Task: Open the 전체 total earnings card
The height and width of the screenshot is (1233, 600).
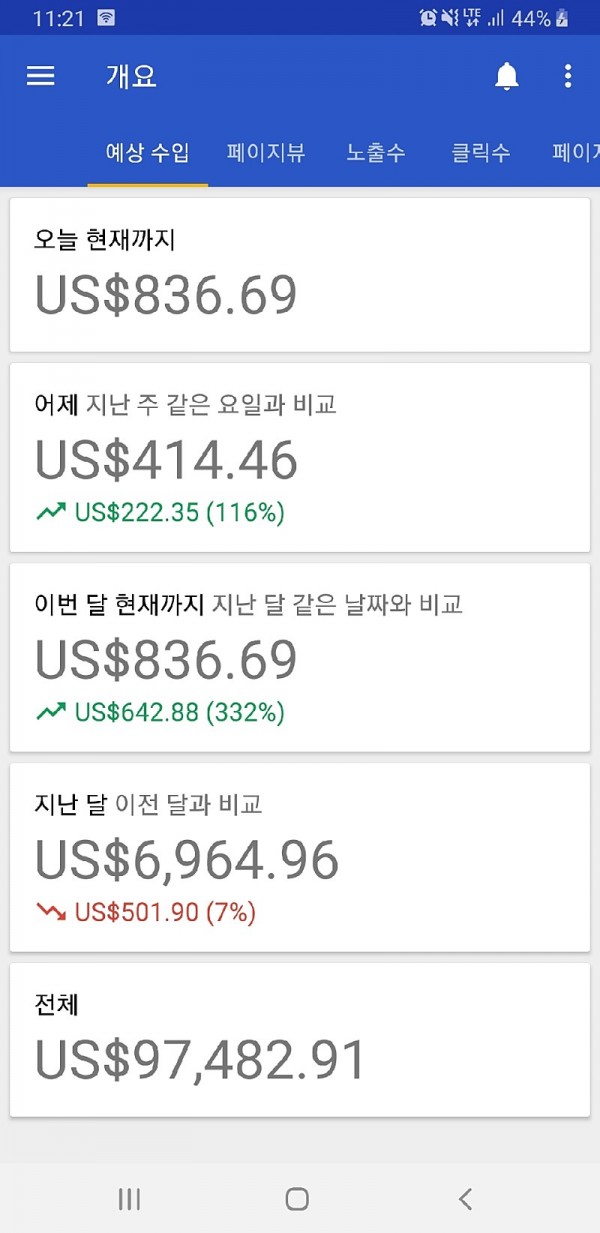Action: pyautogui.click(x=300, y=1040)
